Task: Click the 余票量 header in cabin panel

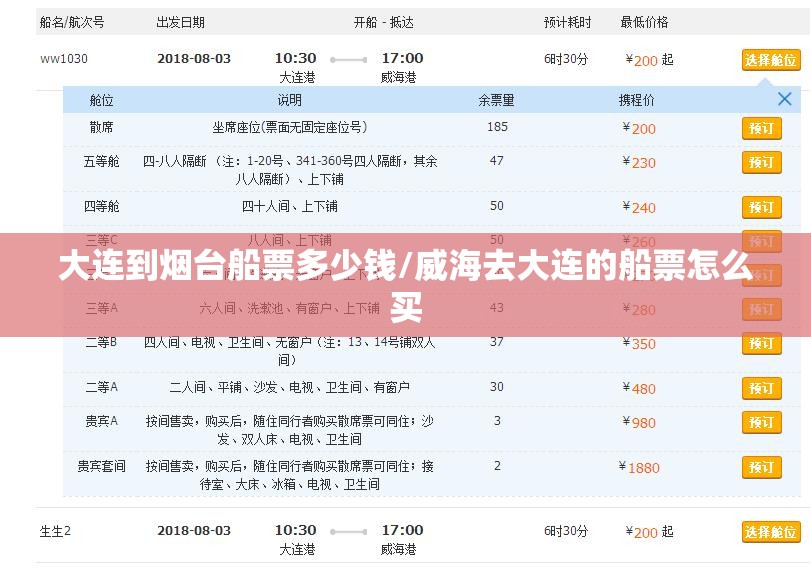Action: coord(496,100)
